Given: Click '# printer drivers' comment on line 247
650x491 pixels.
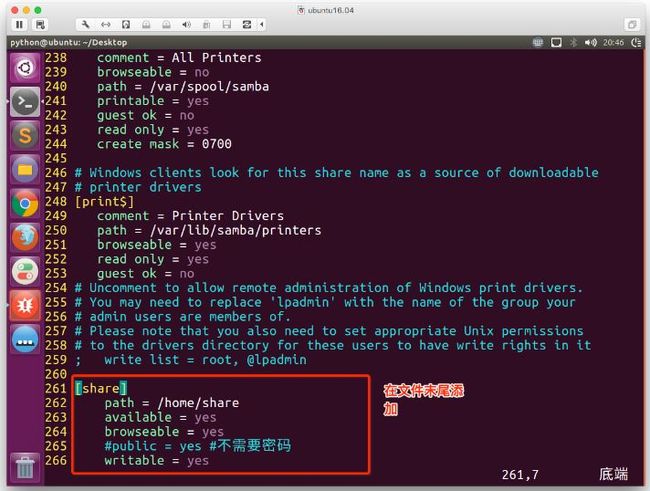Looking at the screenshot, I should [x=138, y=187].
